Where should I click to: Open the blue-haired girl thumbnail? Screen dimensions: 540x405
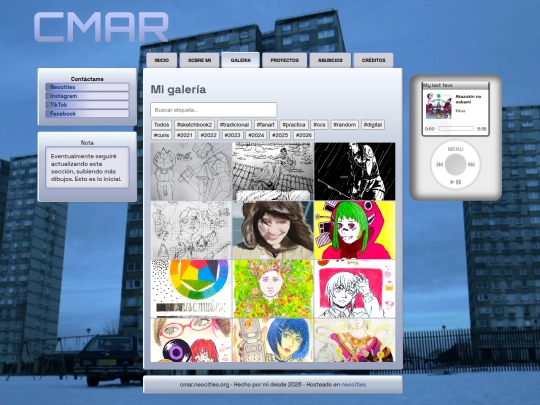click(x=273, y=340)
